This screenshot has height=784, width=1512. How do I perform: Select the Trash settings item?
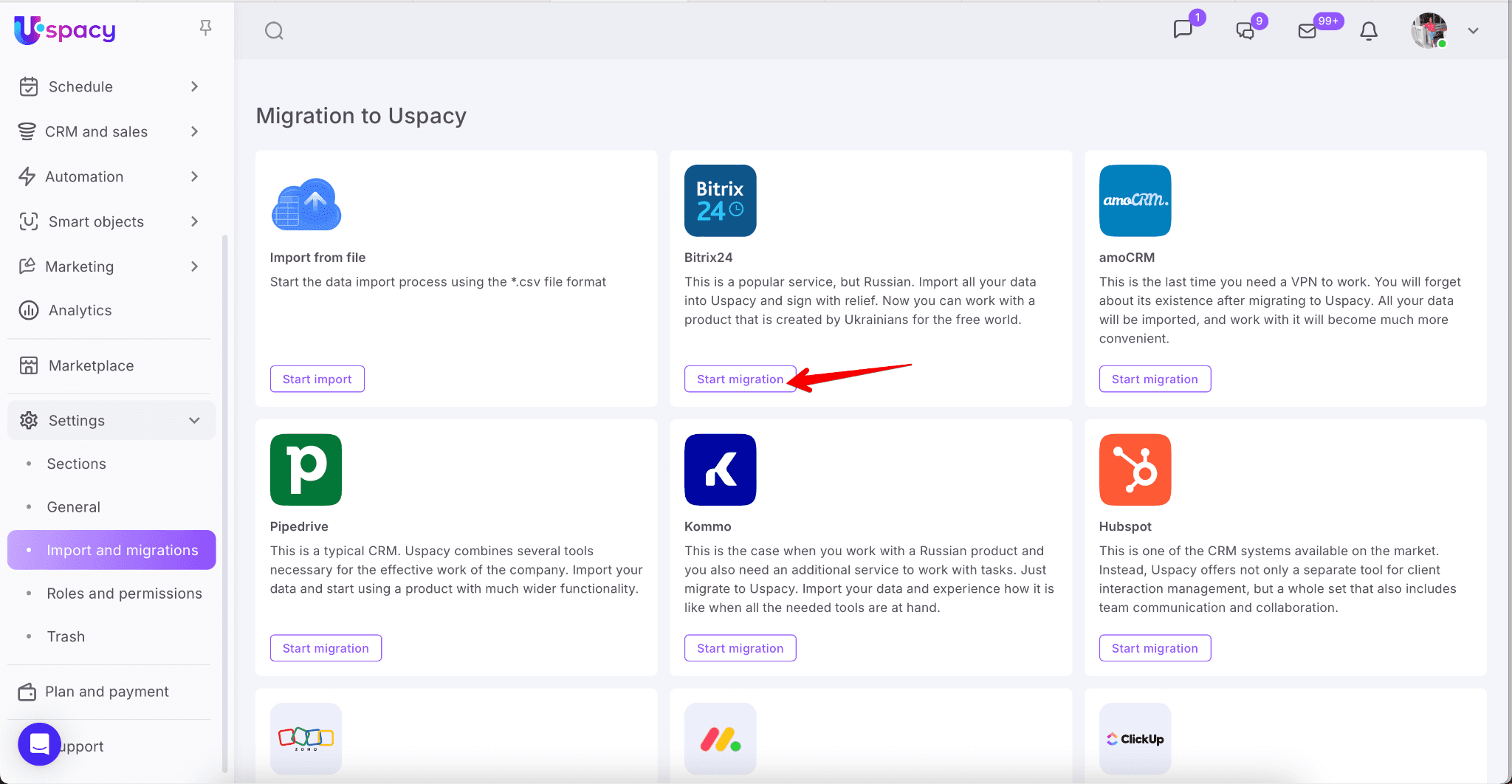pyautogui.click(x=66, y=636)
